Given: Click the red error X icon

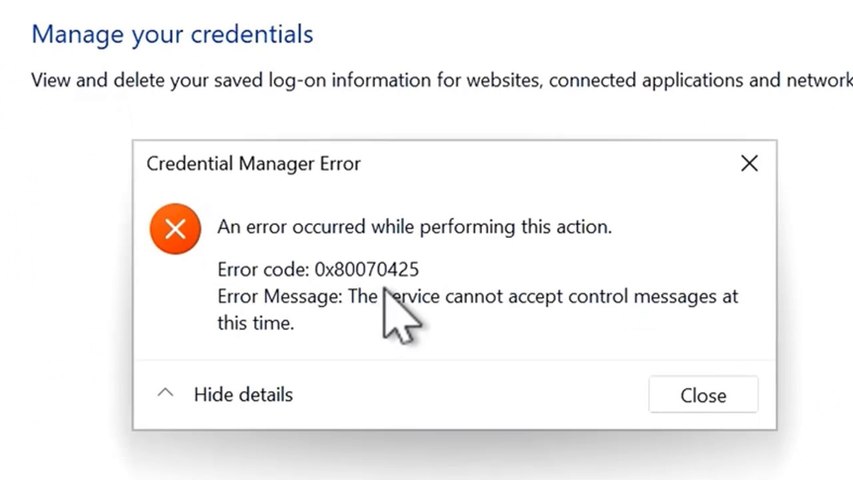Looking at the screenshot, I should point(175,229).
